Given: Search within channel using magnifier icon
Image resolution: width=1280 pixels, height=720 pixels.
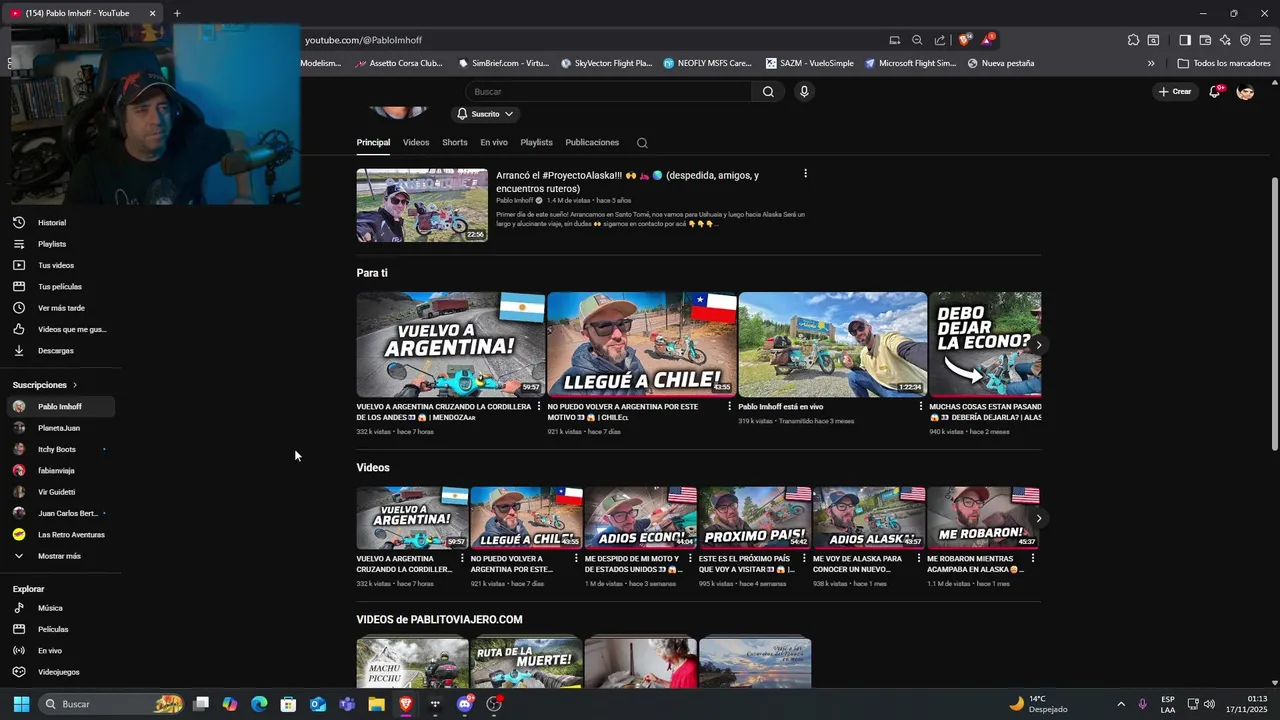Looking at the screenshot, I should point(642,143).
